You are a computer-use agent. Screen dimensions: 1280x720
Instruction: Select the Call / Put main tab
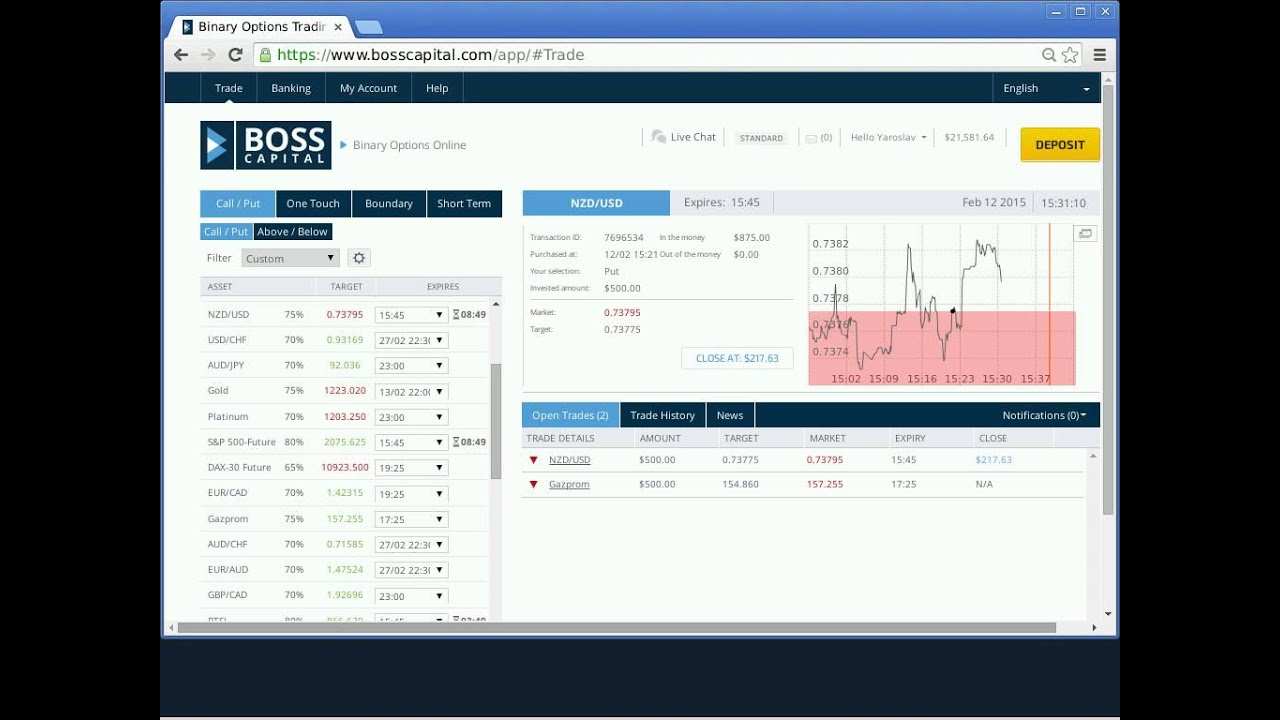pyautogui.click(x=238, y=203)
